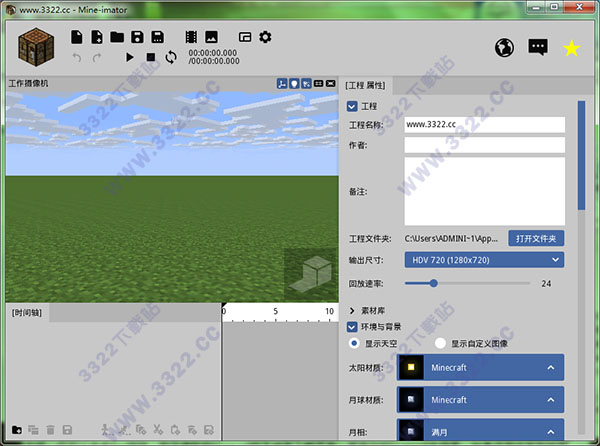Select the 显示天空 radio button
This screenshot has height=446, width=600.
tap(354, 343)
